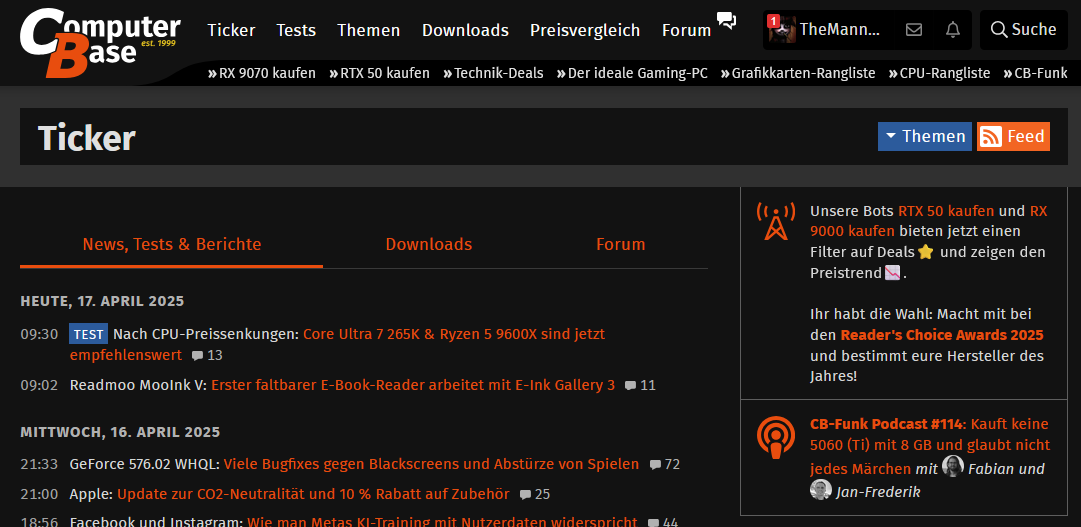
Task: Click the RSS Feed button
Action: click(1013, 137)
